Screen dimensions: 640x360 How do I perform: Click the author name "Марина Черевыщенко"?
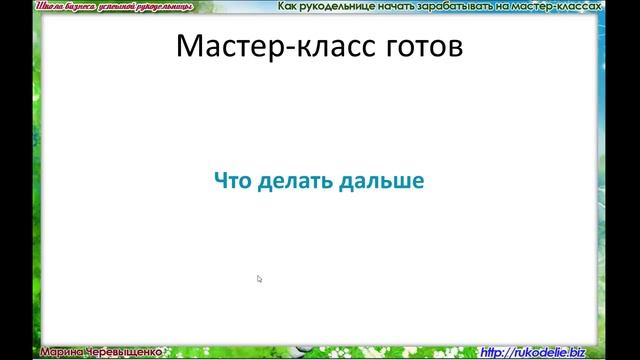click(x=101, y=352)
